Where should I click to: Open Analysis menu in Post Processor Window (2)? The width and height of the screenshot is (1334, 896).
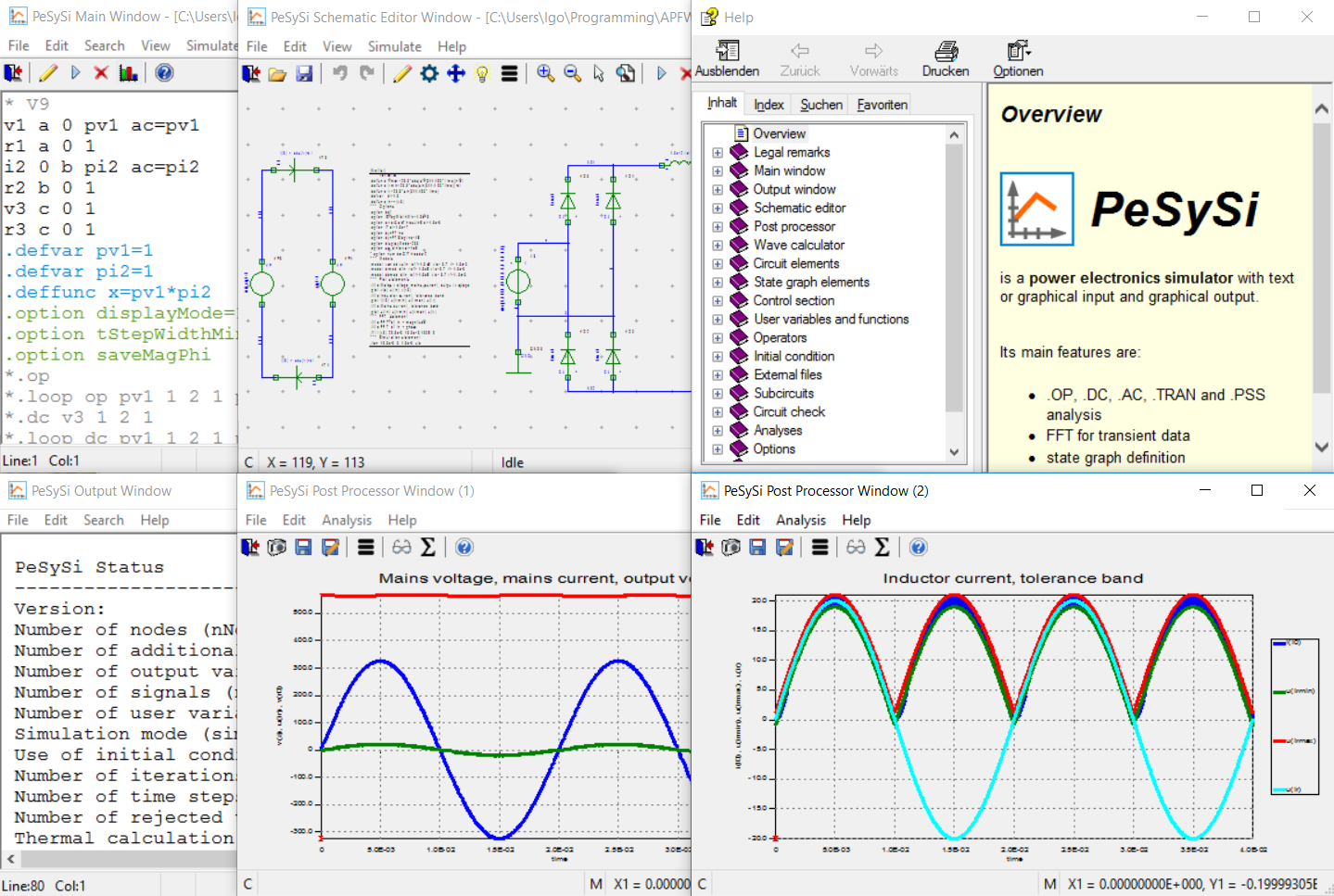tap(801, 520)
